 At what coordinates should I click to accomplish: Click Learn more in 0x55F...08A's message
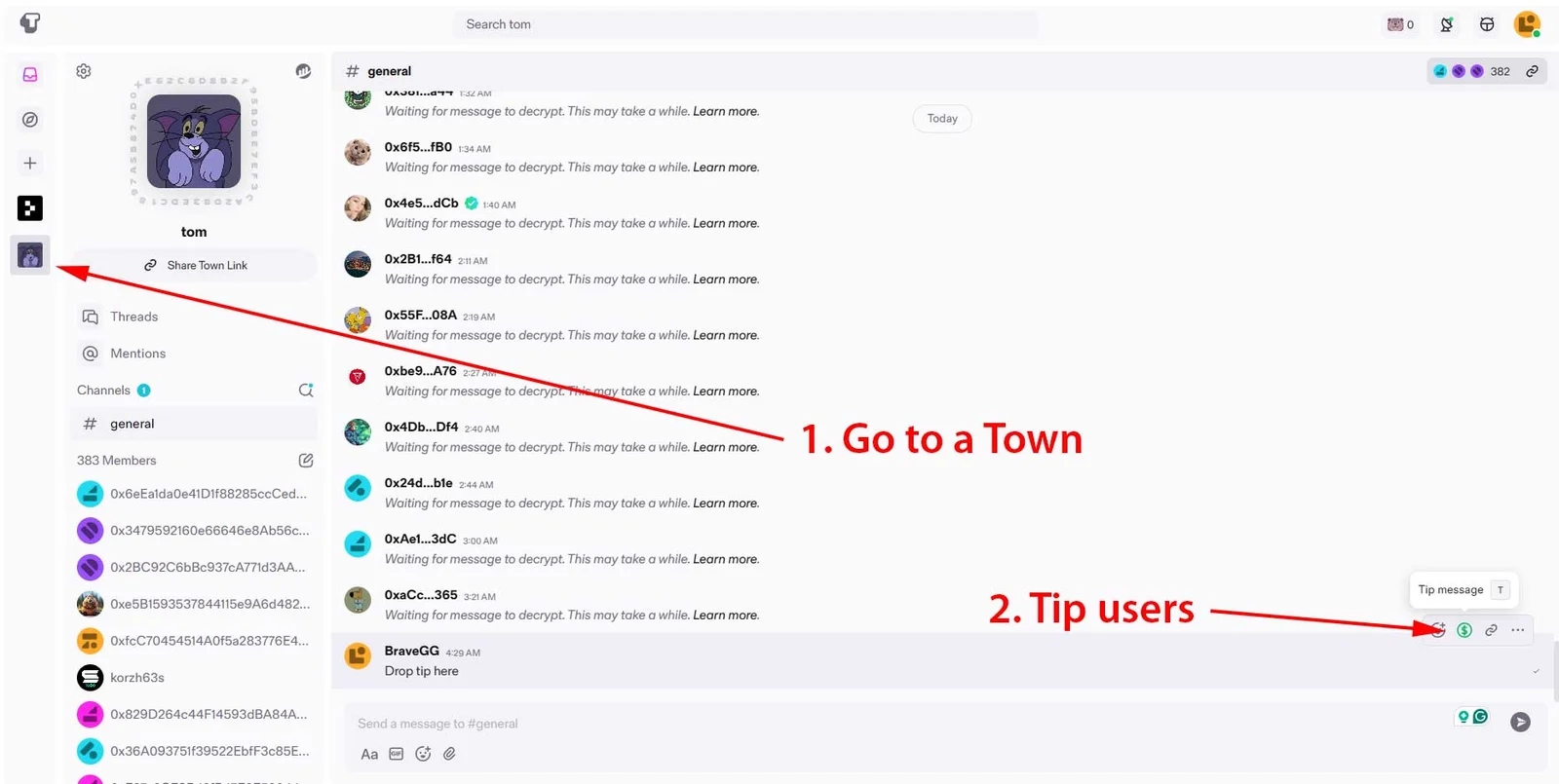point(726,335)
